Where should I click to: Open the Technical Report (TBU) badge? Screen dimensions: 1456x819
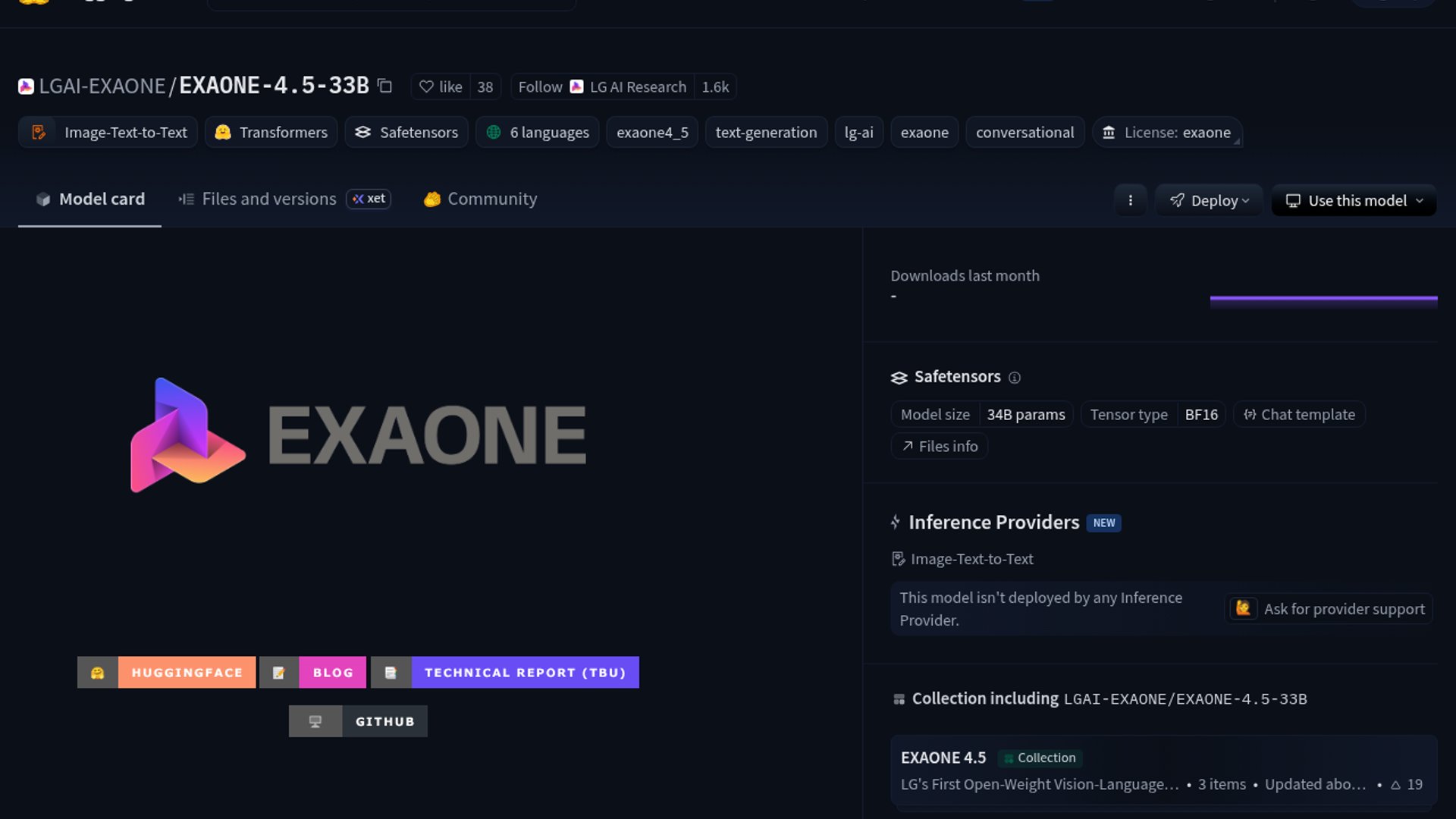click(x=505, y=672)
